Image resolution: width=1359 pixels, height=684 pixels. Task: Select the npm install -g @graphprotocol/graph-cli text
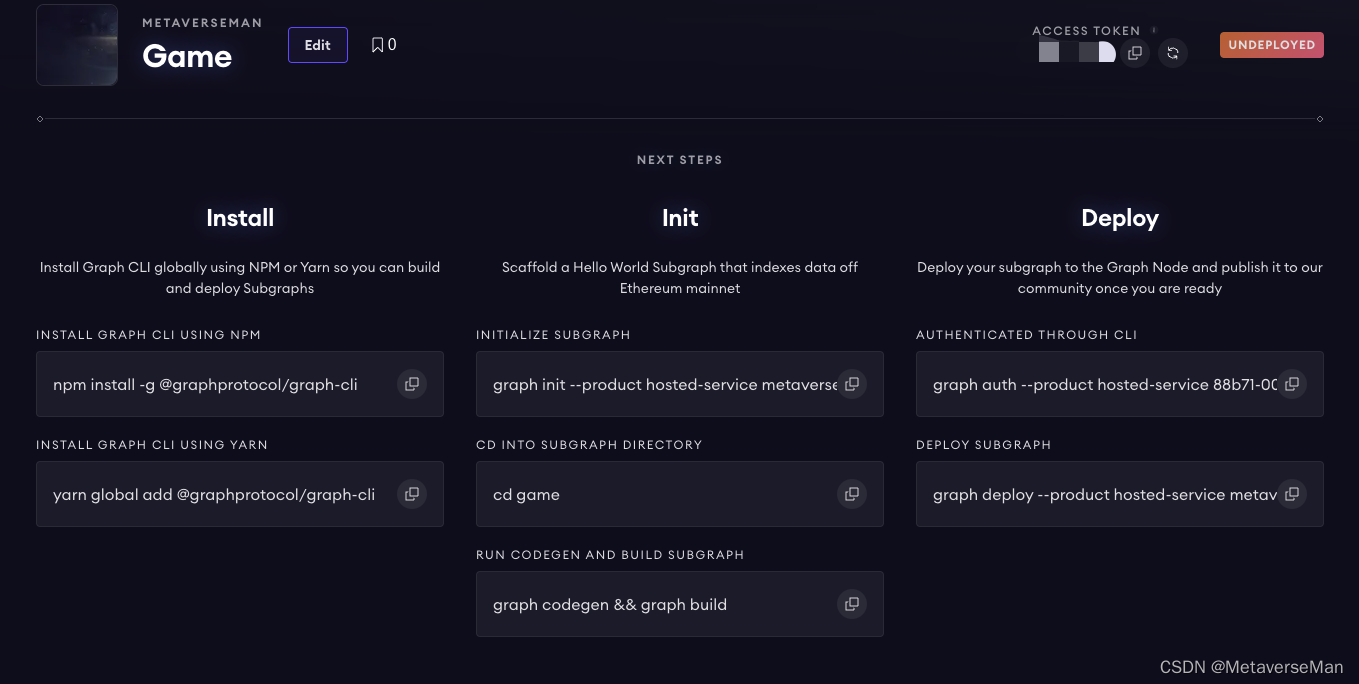click(x=205, y=385)
